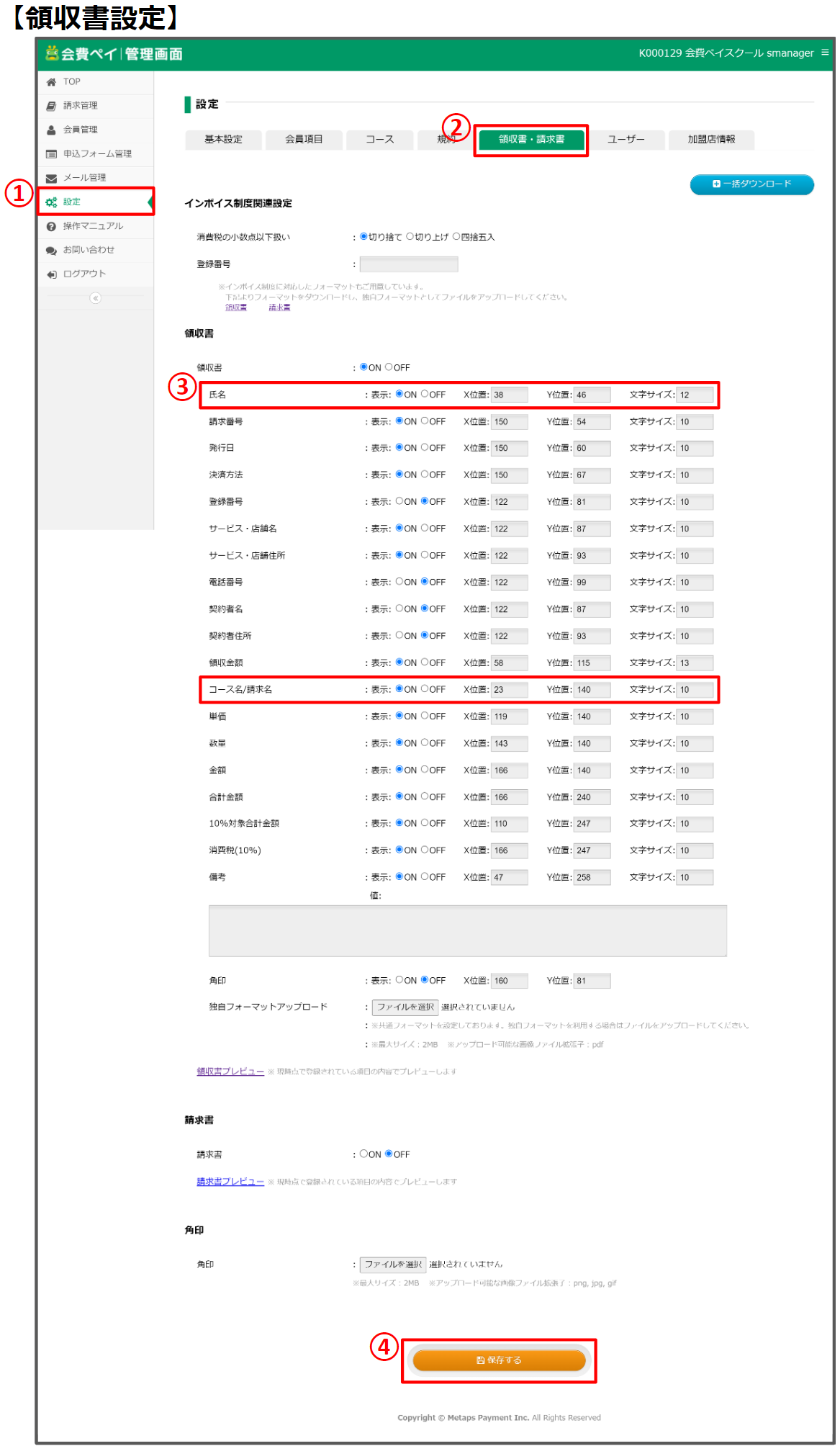
Task: Select 四捨五入 for consumption tax rounding
Action: 456,236
